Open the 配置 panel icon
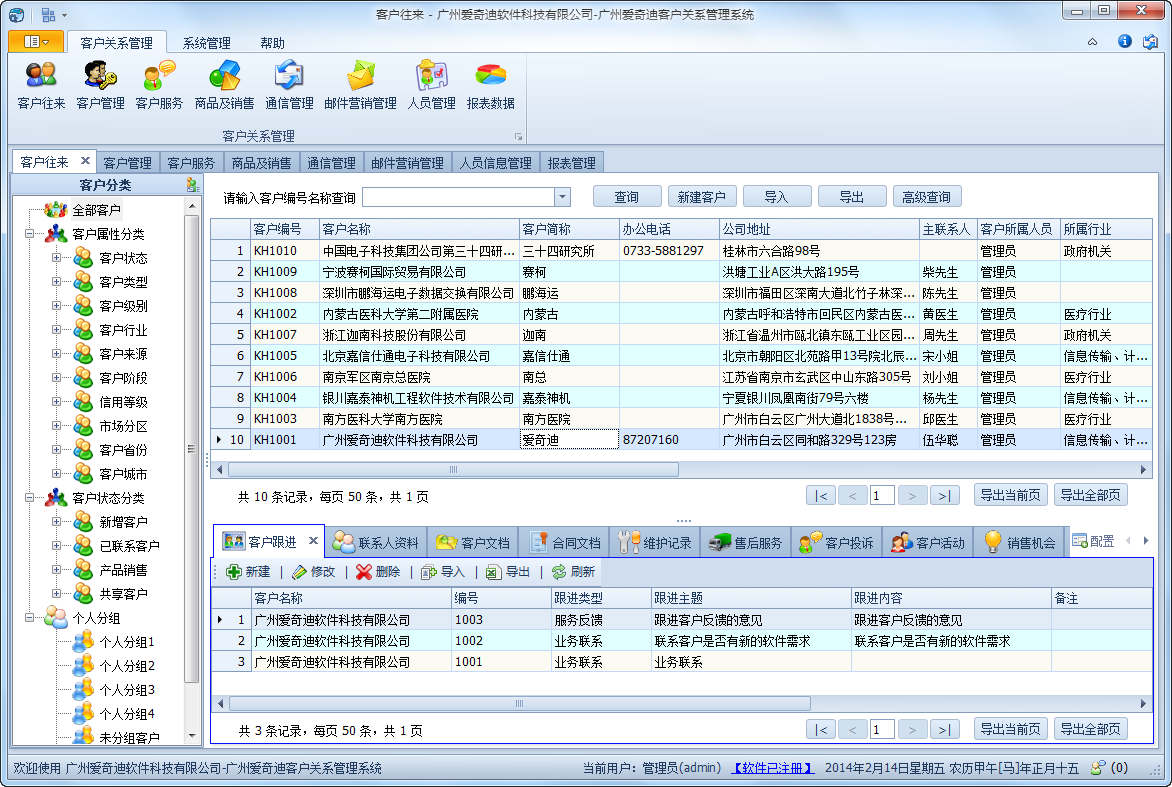 click(1079, 541)
